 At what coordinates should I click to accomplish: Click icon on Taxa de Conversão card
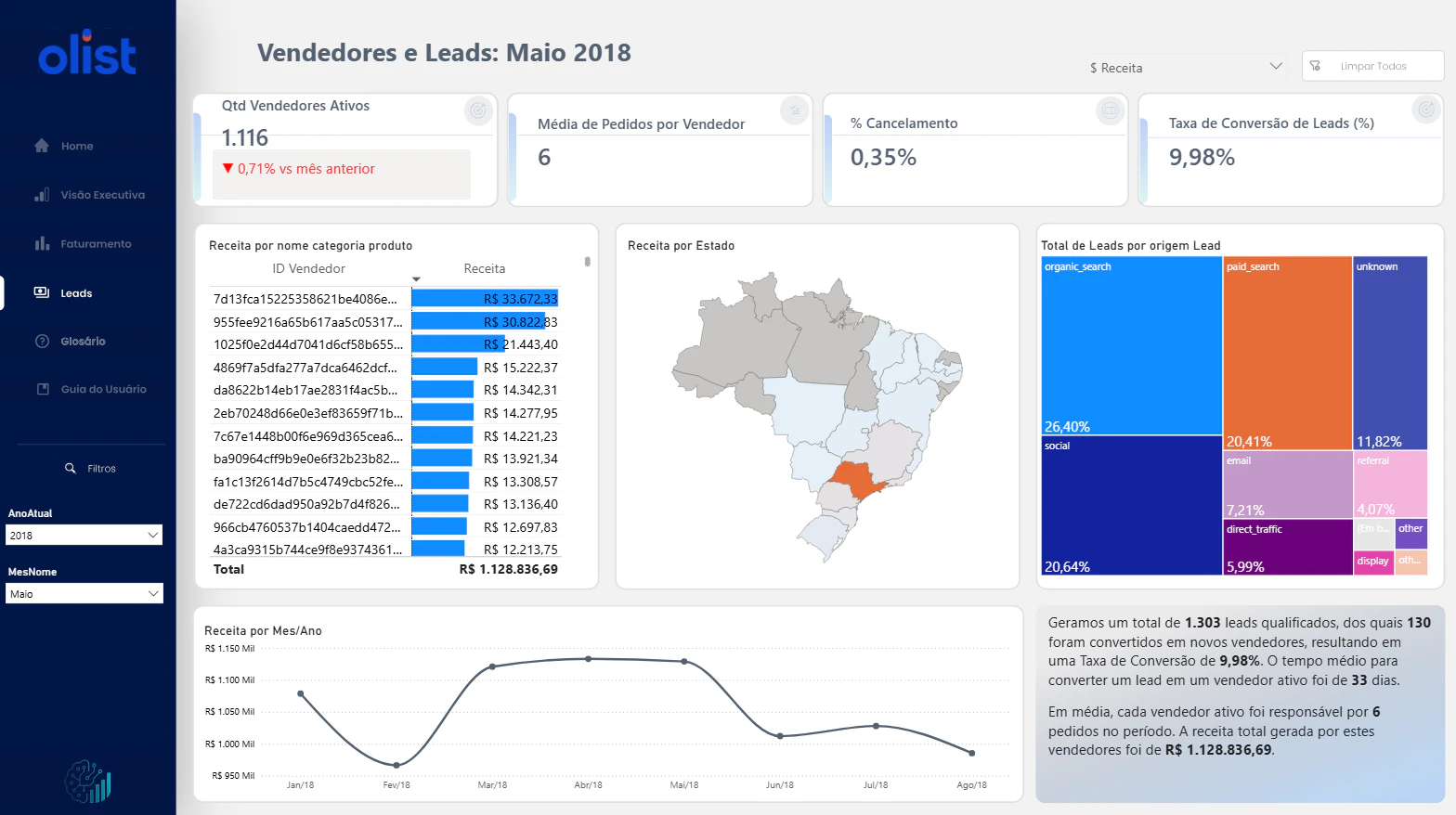tap(1425, 110)
